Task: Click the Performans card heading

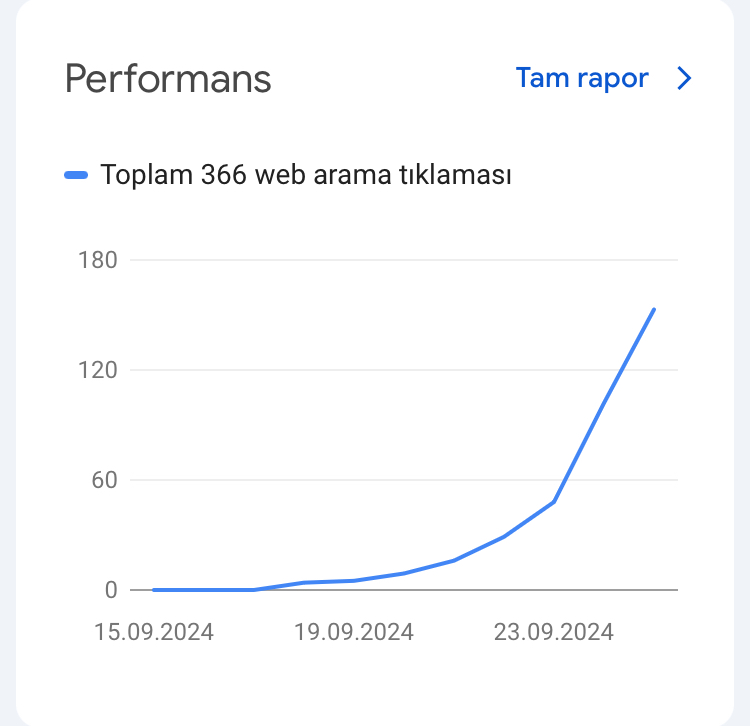Action: pos(168,79)
